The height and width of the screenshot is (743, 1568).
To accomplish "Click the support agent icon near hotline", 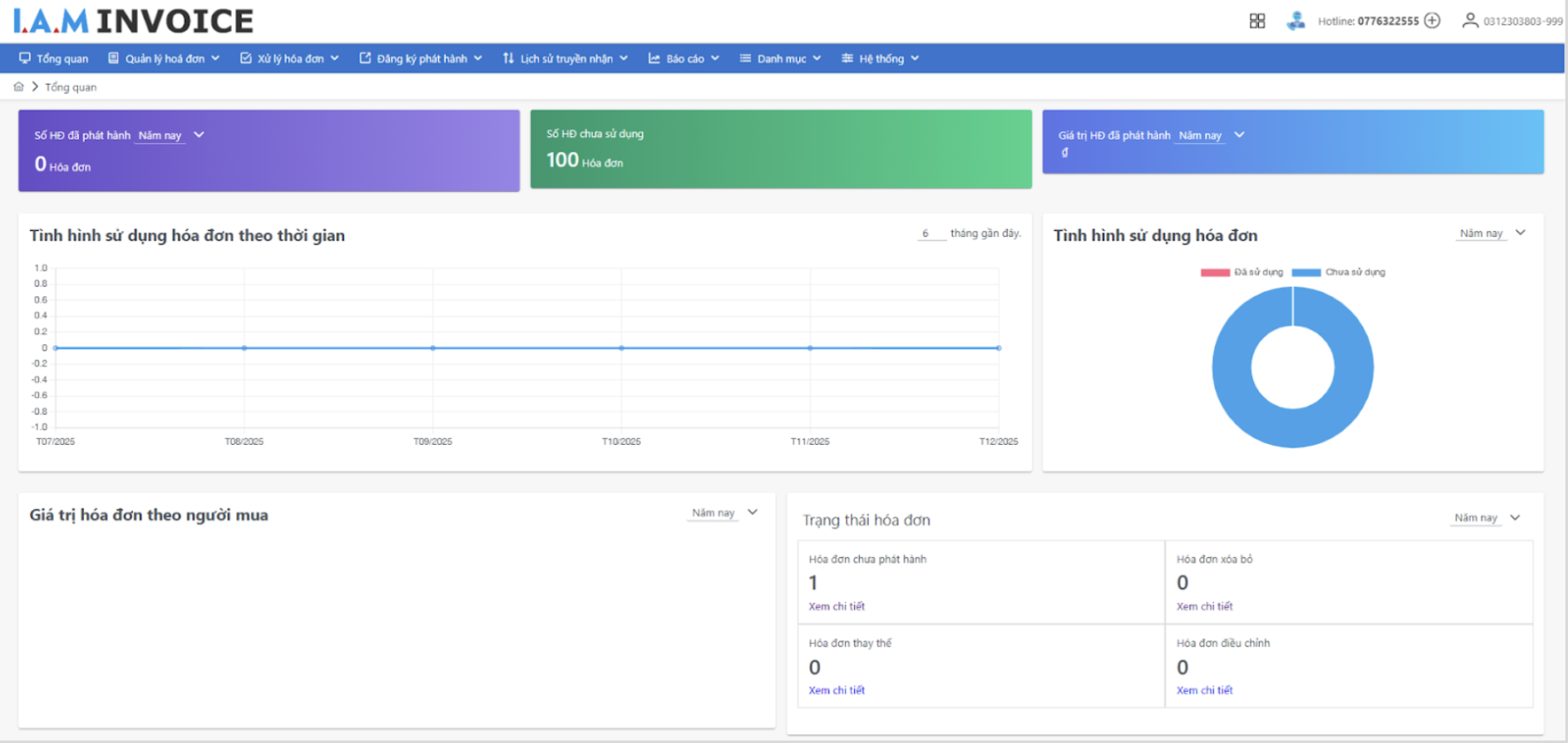I will point(1295,21).
